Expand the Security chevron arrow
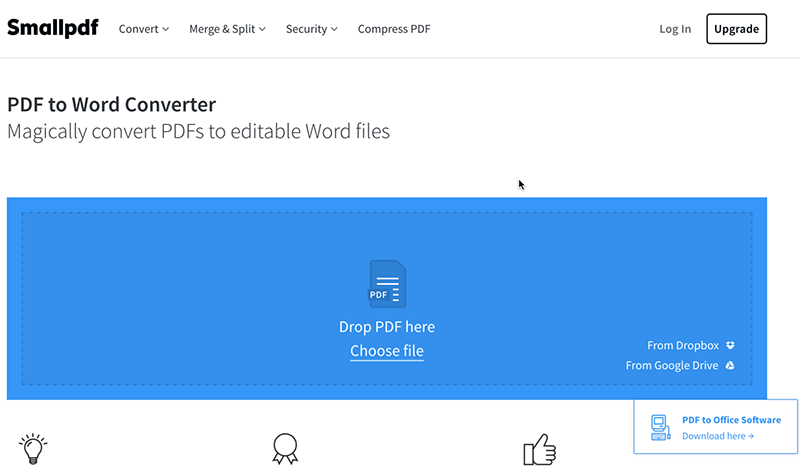 tap(334, 29)
